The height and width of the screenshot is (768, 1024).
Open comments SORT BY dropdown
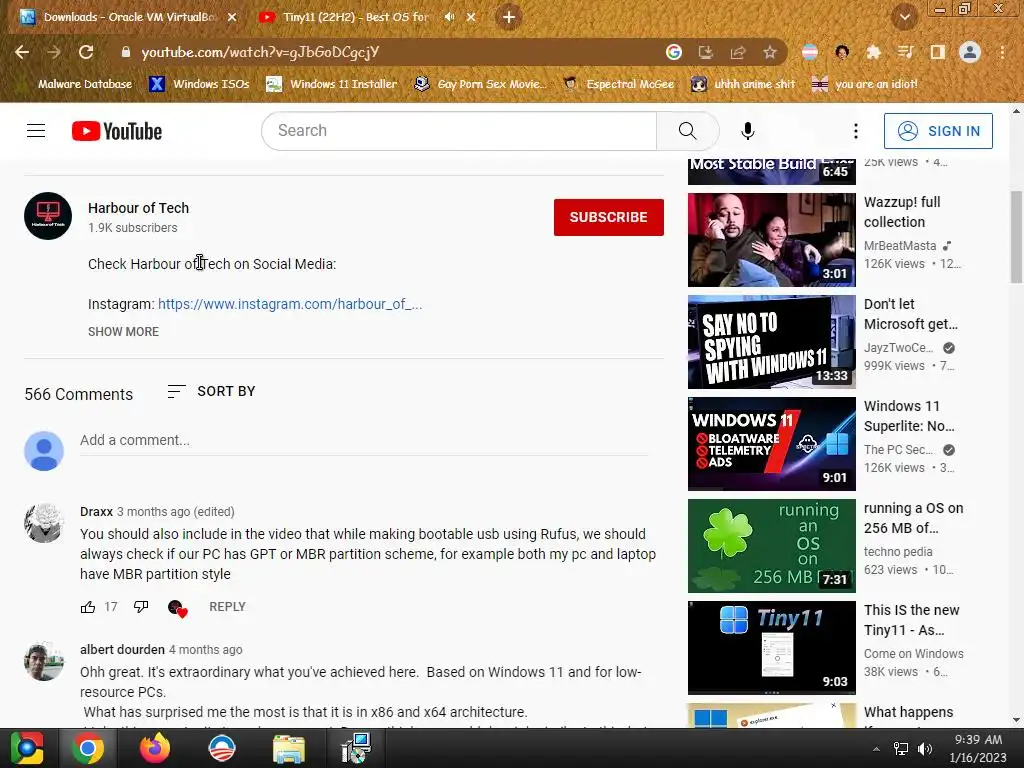211,391
